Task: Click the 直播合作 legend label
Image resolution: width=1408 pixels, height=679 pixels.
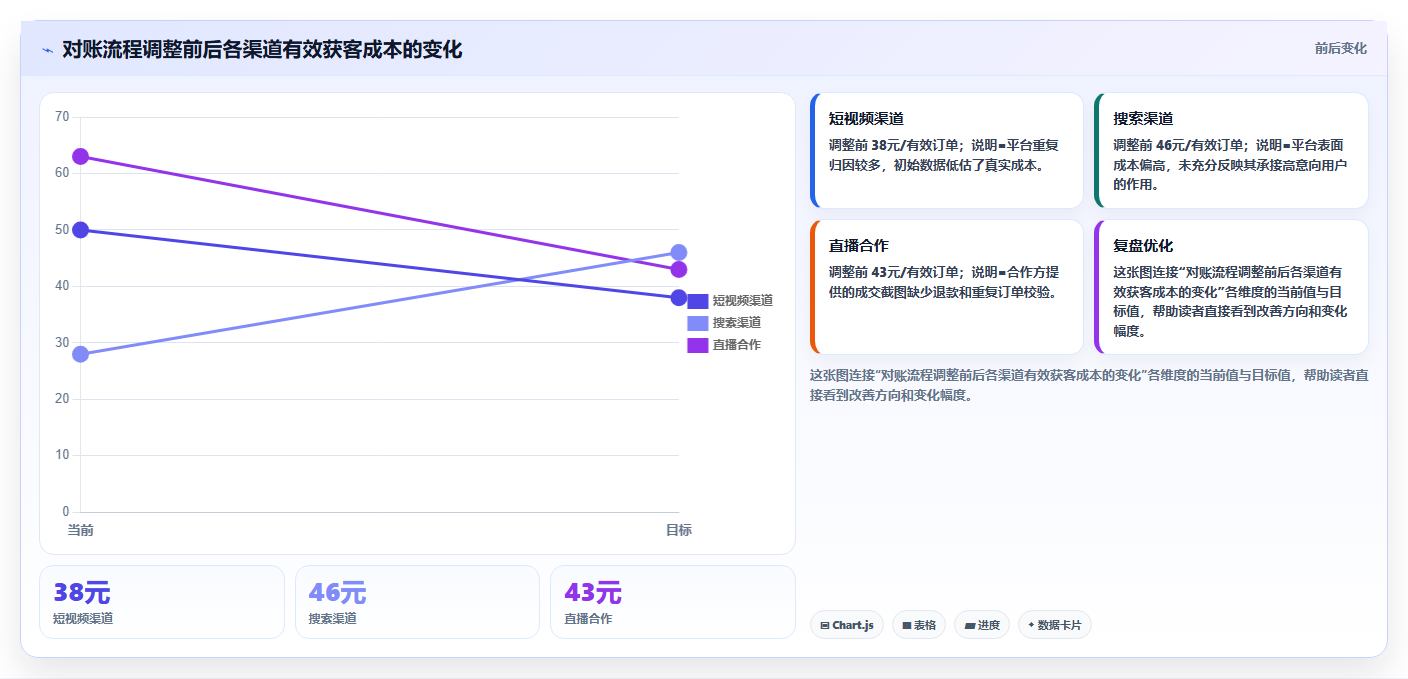Action: [x=737, y=345]
